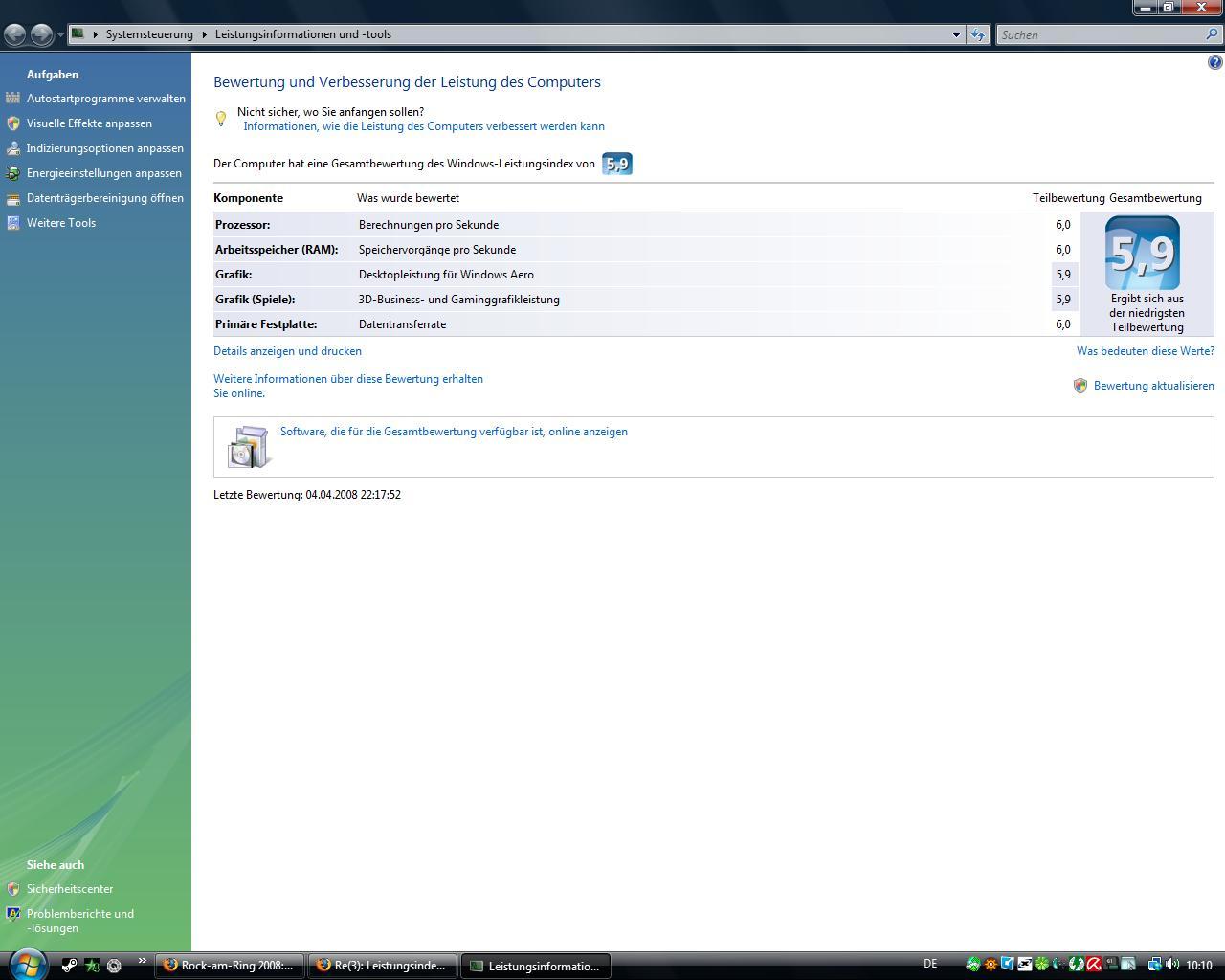Click the light bulb tip icon
The image size is (1225, 980).
[221, 119]
